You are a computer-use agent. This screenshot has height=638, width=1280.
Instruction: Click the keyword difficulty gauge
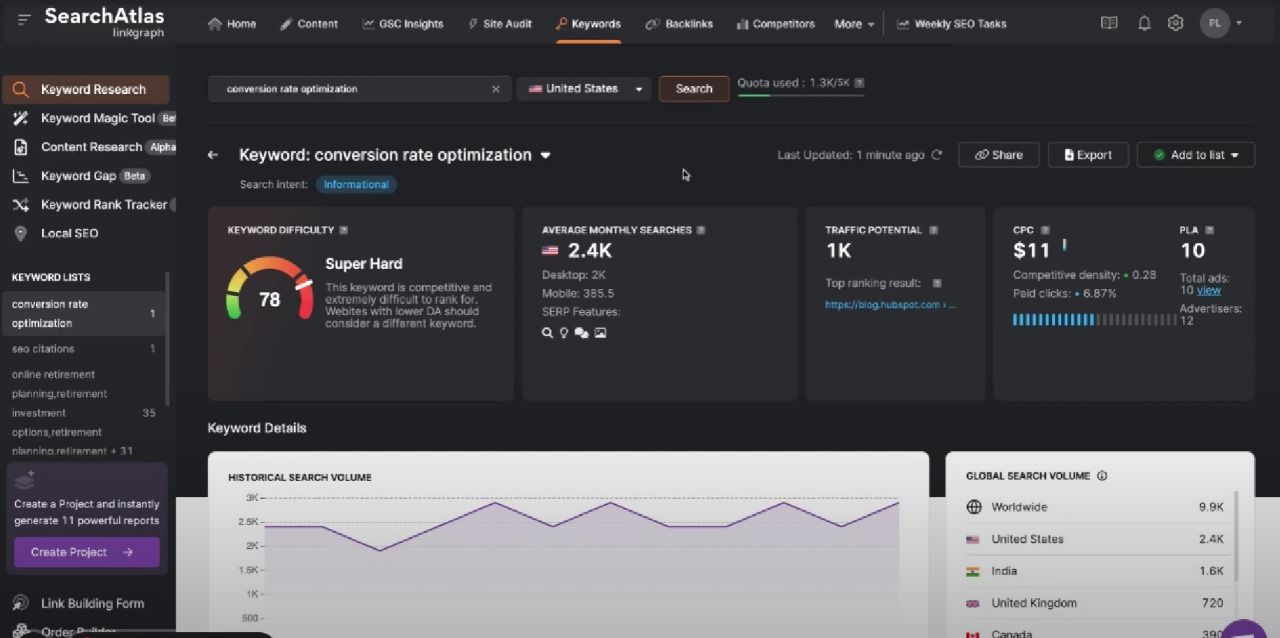(x=270, y=290)
